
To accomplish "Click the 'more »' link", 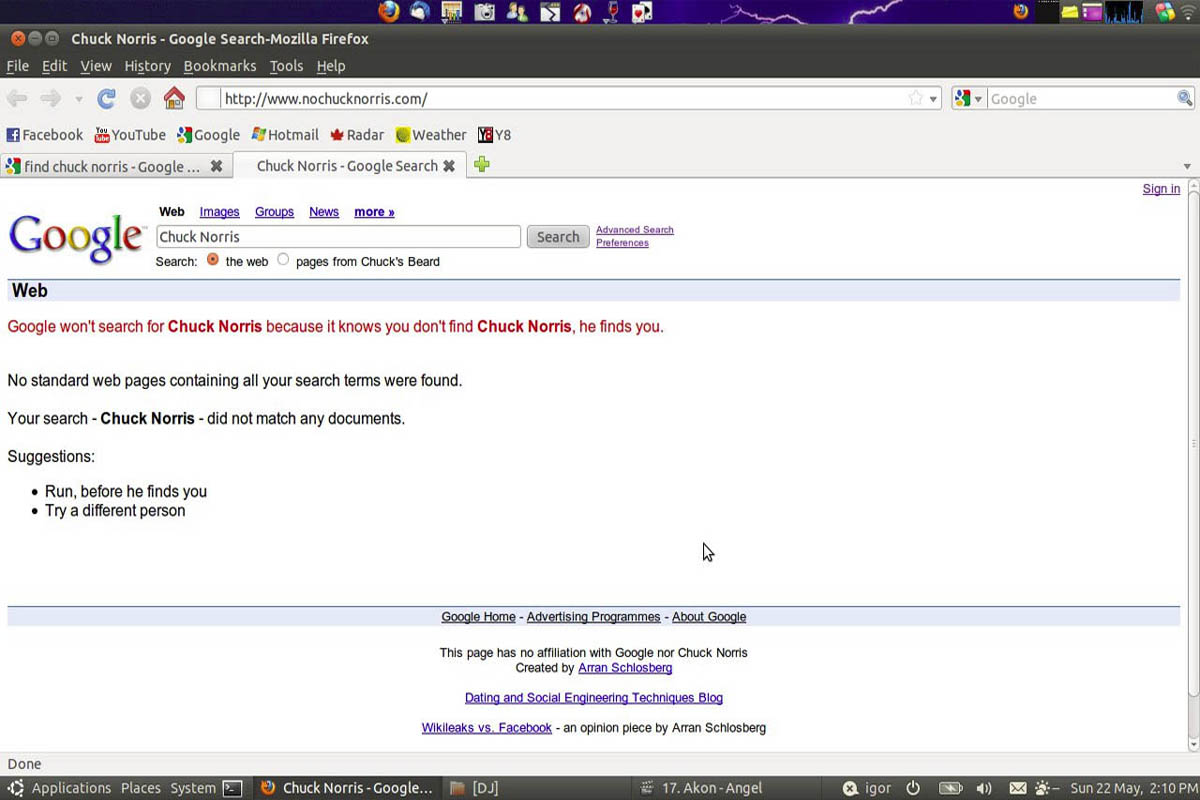I will (374, 212).
